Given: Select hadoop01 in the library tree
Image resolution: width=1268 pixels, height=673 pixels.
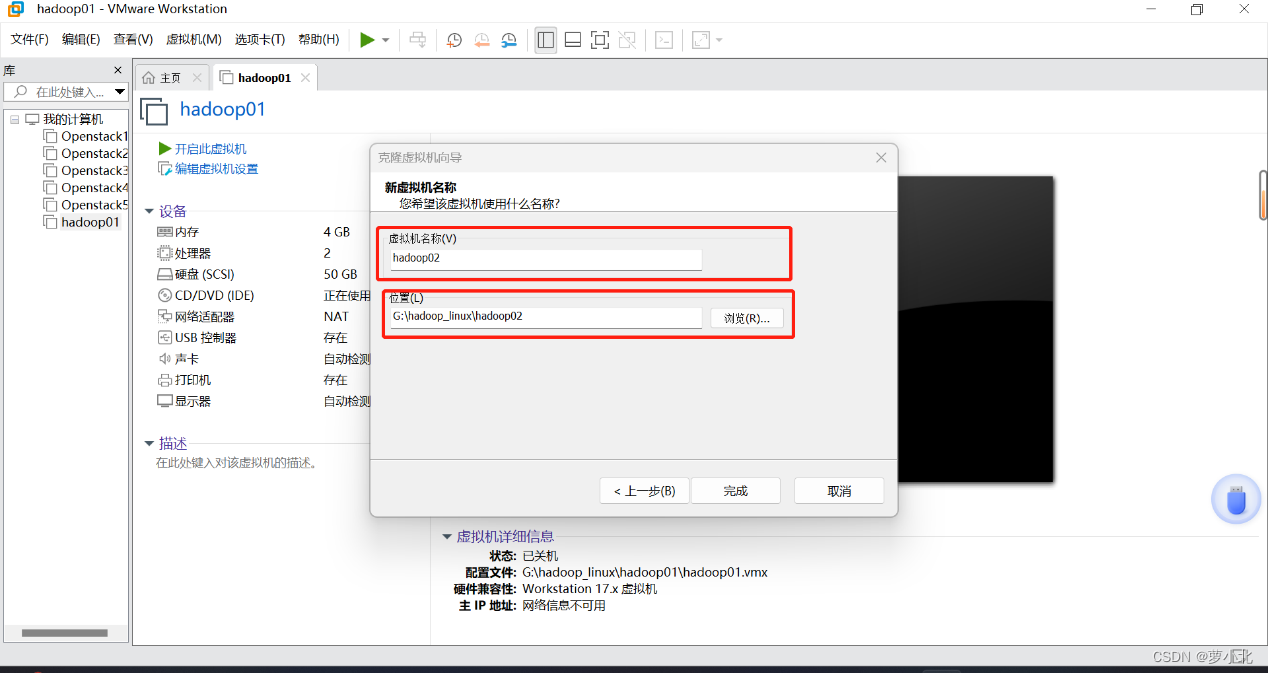Looking at the screenshot, I should pos(82,222).
